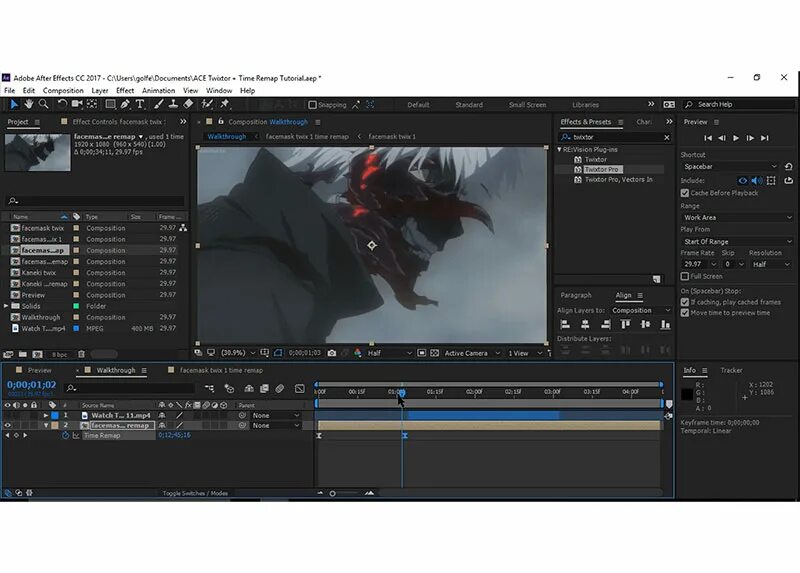The width and height of the screenshot is (800, 573).
Task: Select the Zoom magnifier tool
Action: [x=44, y=104]
